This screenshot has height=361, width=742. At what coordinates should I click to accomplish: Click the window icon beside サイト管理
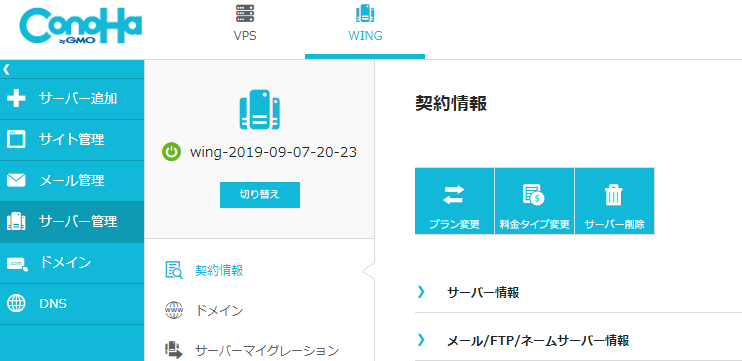[16, 140]
